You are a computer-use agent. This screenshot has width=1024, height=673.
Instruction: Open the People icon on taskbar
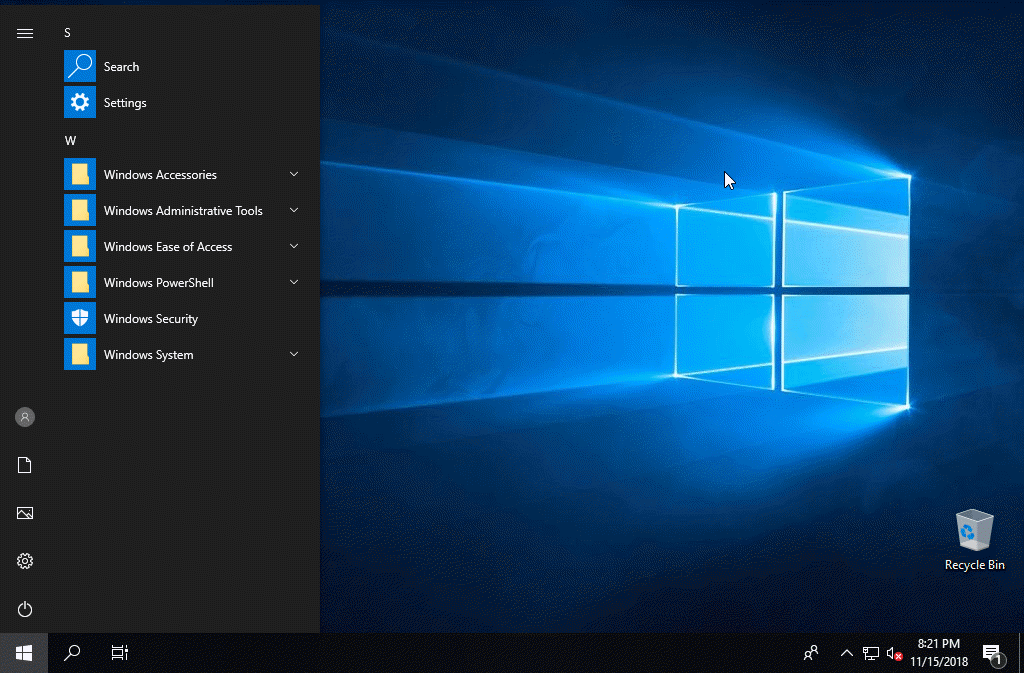coord(810,653)
